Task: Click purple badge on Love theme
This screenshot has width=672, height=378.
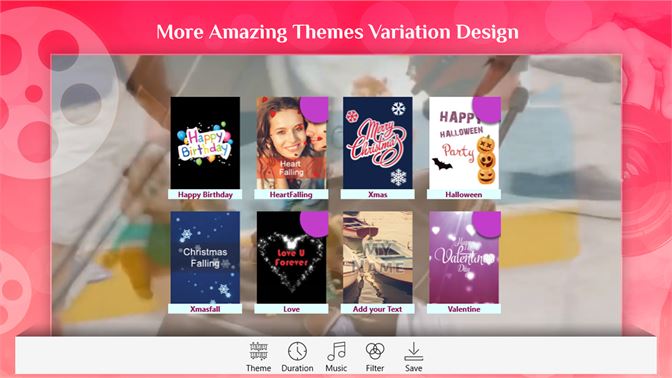Action: pyautogui.click(x=315, y=223)
